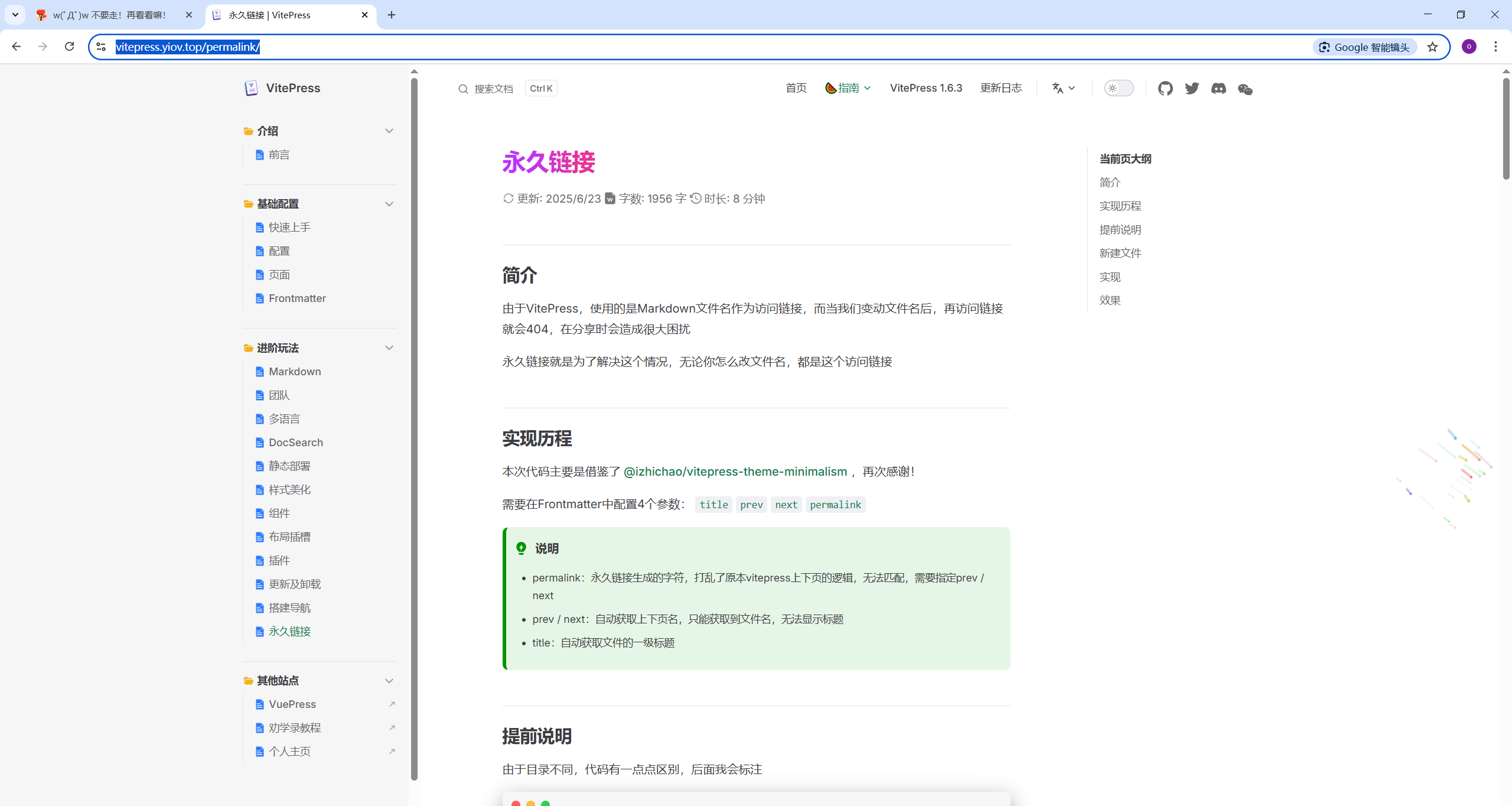Click the browser reload icon

pos(69,47)
